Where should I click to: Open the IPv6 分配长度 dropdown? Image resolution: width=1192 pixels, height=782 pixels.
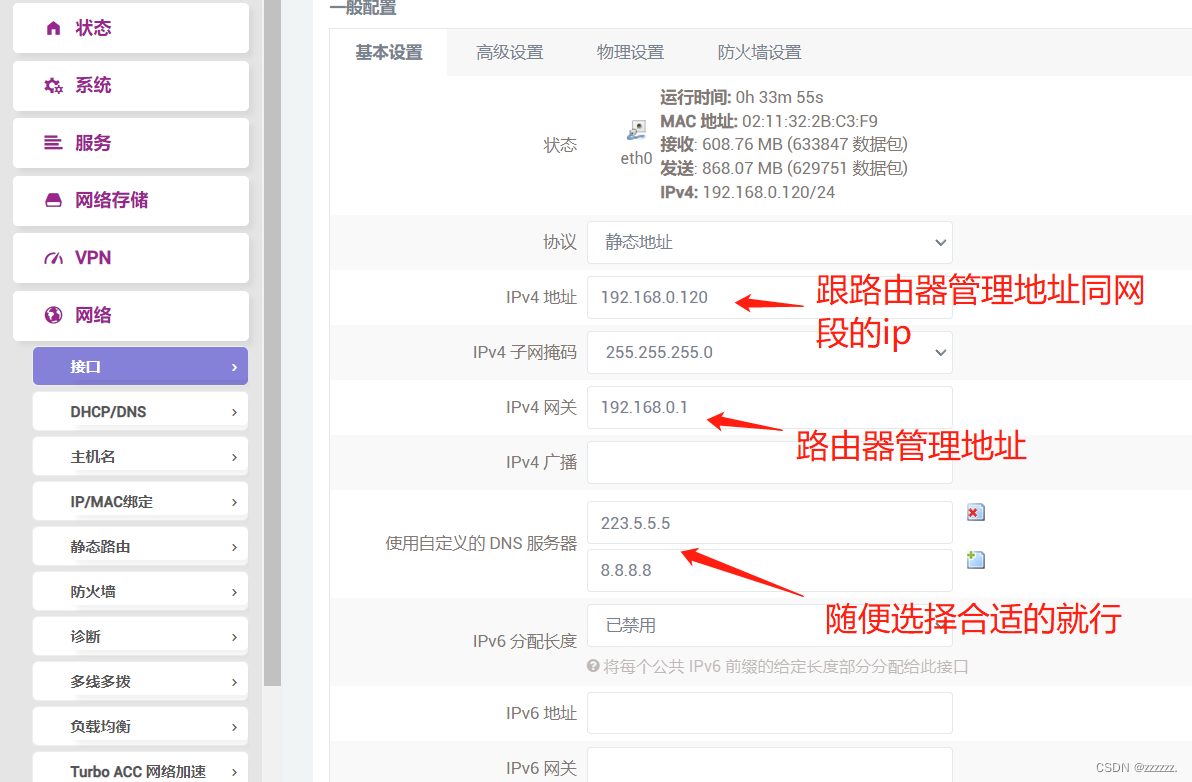[769, 625]
